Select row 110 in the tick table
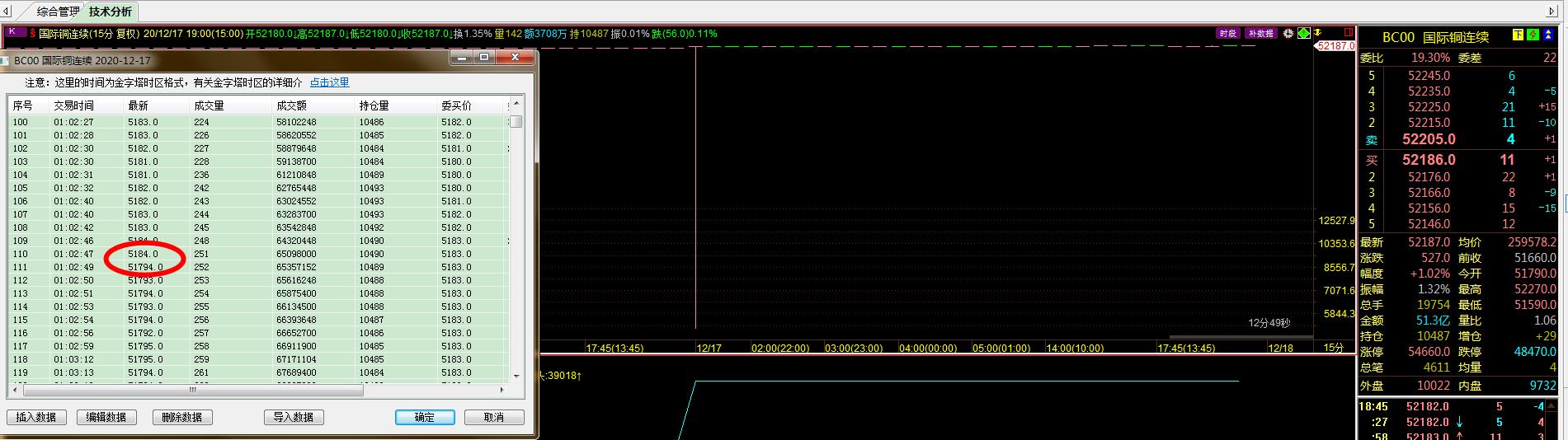The width and height of the screenshot is (1568, 440). click(247, 254)
